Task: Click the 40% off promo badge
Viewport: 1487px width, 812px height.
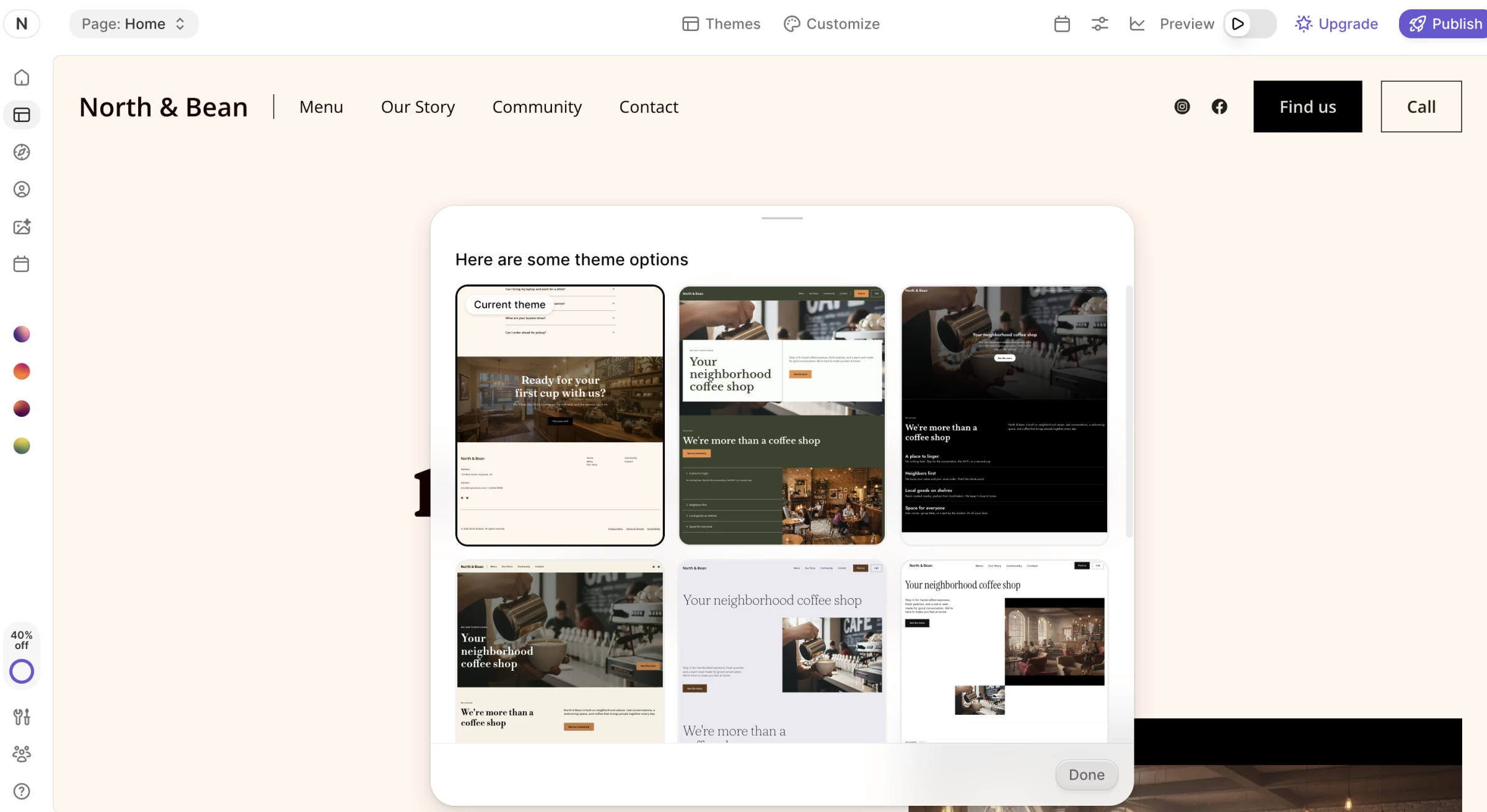Action: click(x=22, y=640)
